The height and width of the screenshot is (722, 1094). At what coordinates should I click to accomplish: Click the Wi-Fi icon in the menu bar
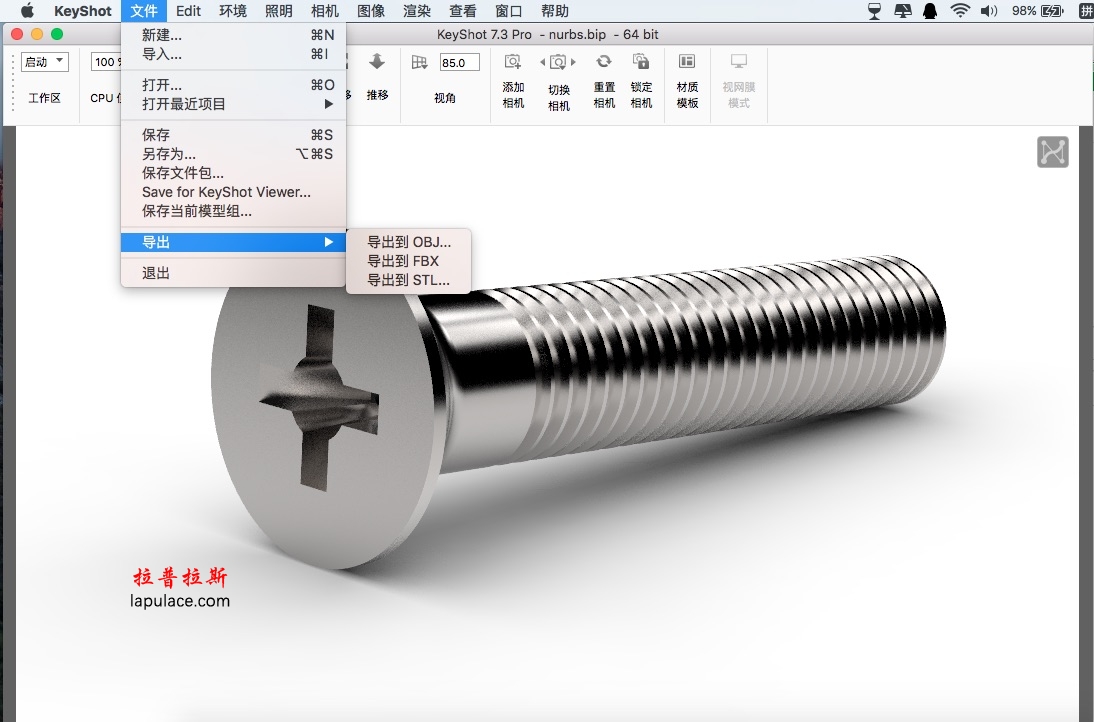[x=960, y=10]
